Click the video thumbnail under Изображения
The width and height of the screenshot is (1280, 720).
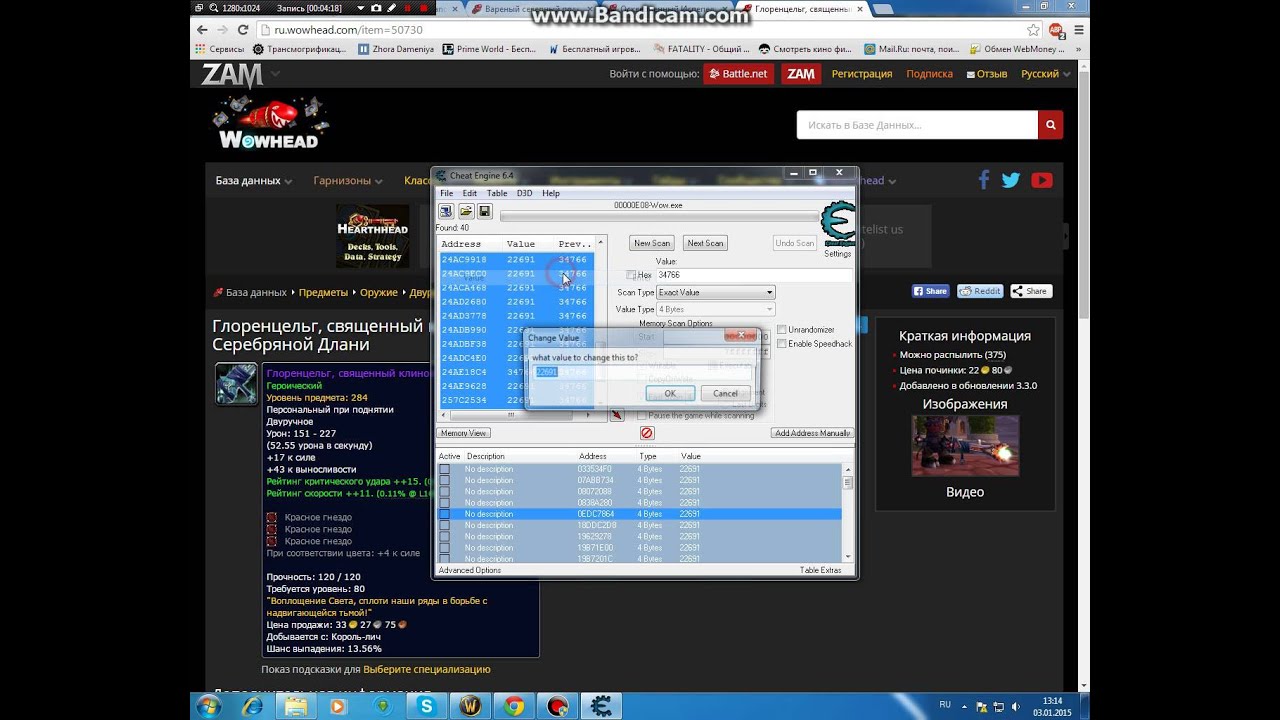[x=965, y=446]
